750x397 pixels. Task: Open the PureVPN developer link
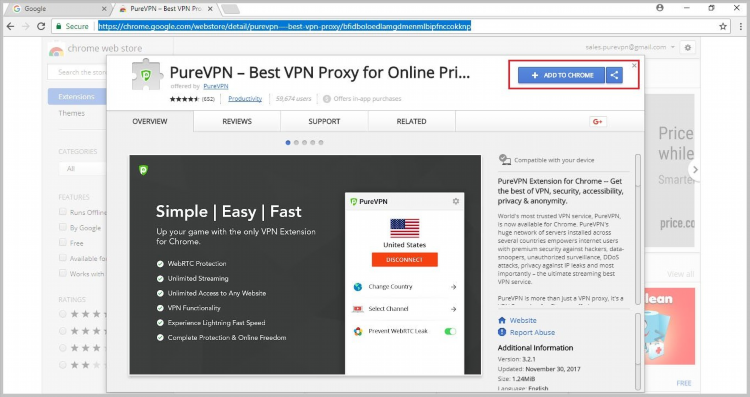tap(216, 86)
